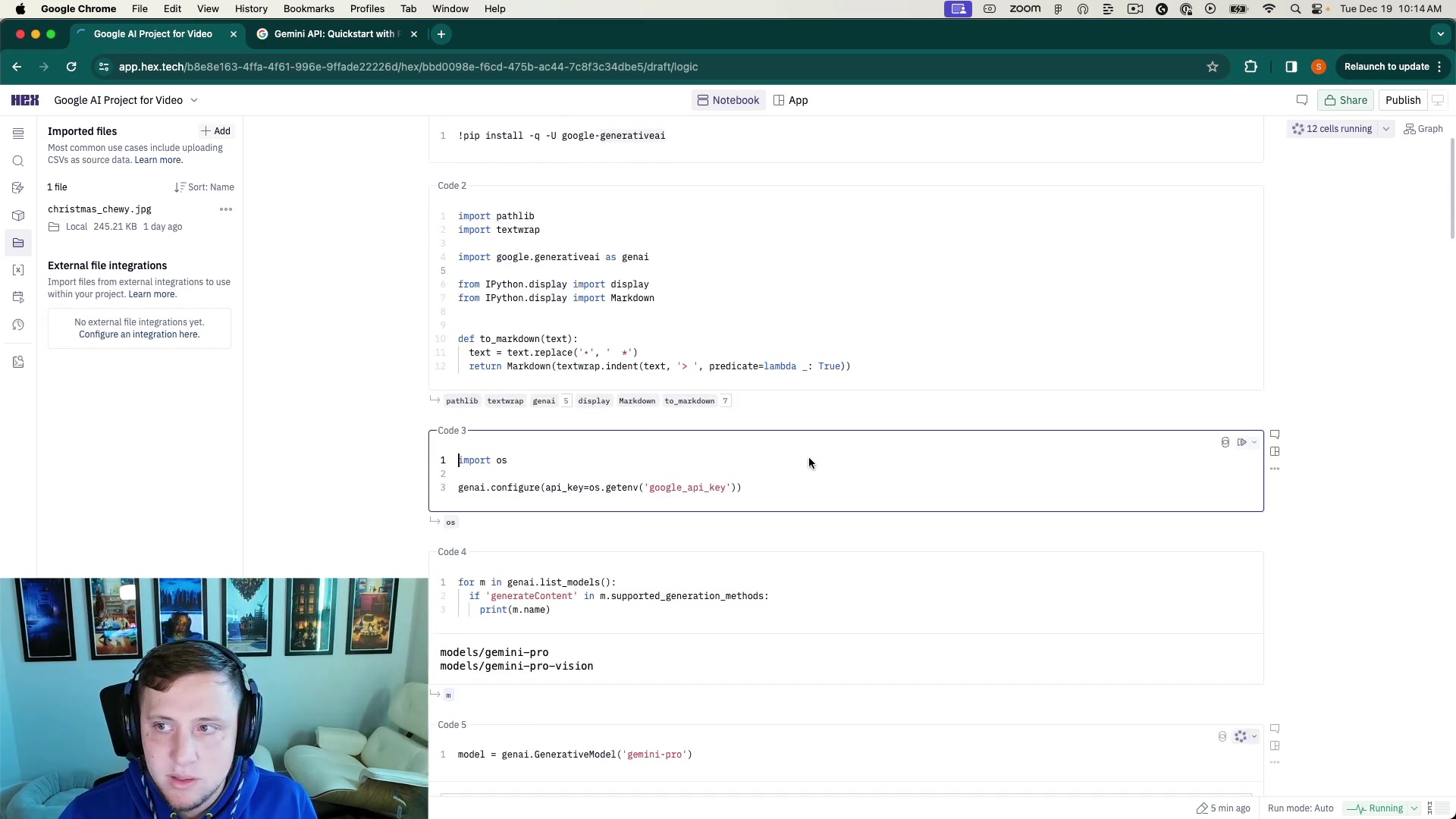1456x819 pixels.
Task: Run the Code 3 cell
Action: [x=1241, y=442]
